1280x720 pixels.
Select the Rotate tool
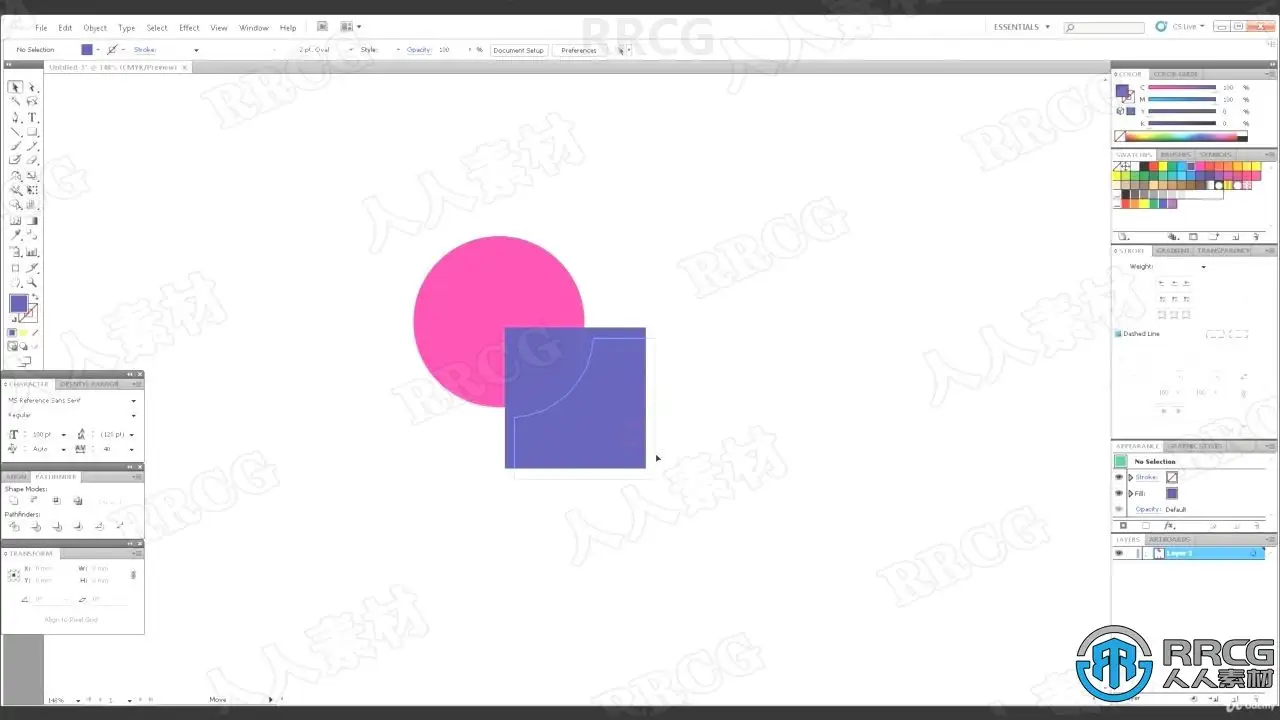tap(15, 176)
